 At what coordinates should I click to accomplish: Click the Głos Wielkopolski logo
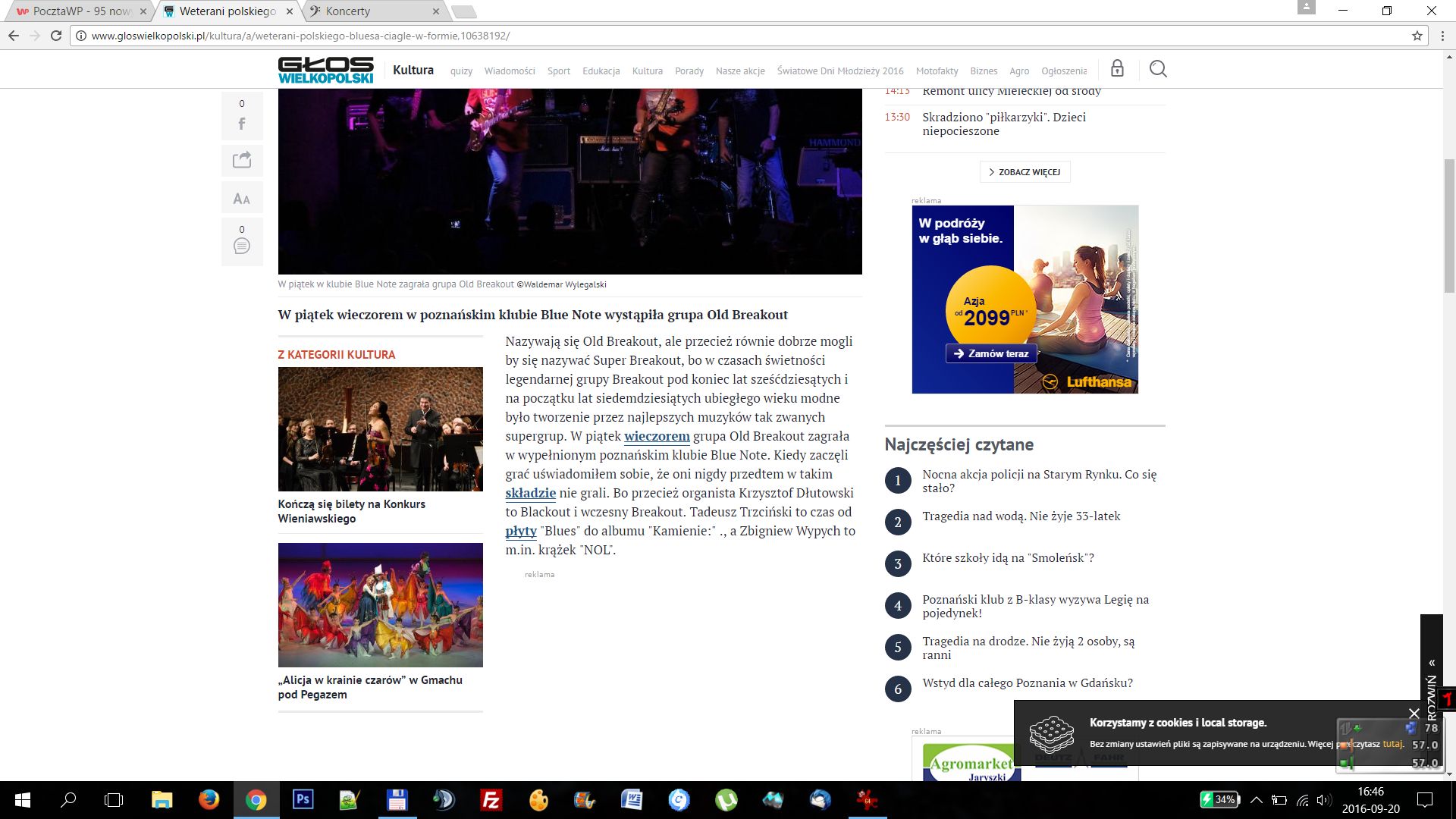[x=326, y=70]
